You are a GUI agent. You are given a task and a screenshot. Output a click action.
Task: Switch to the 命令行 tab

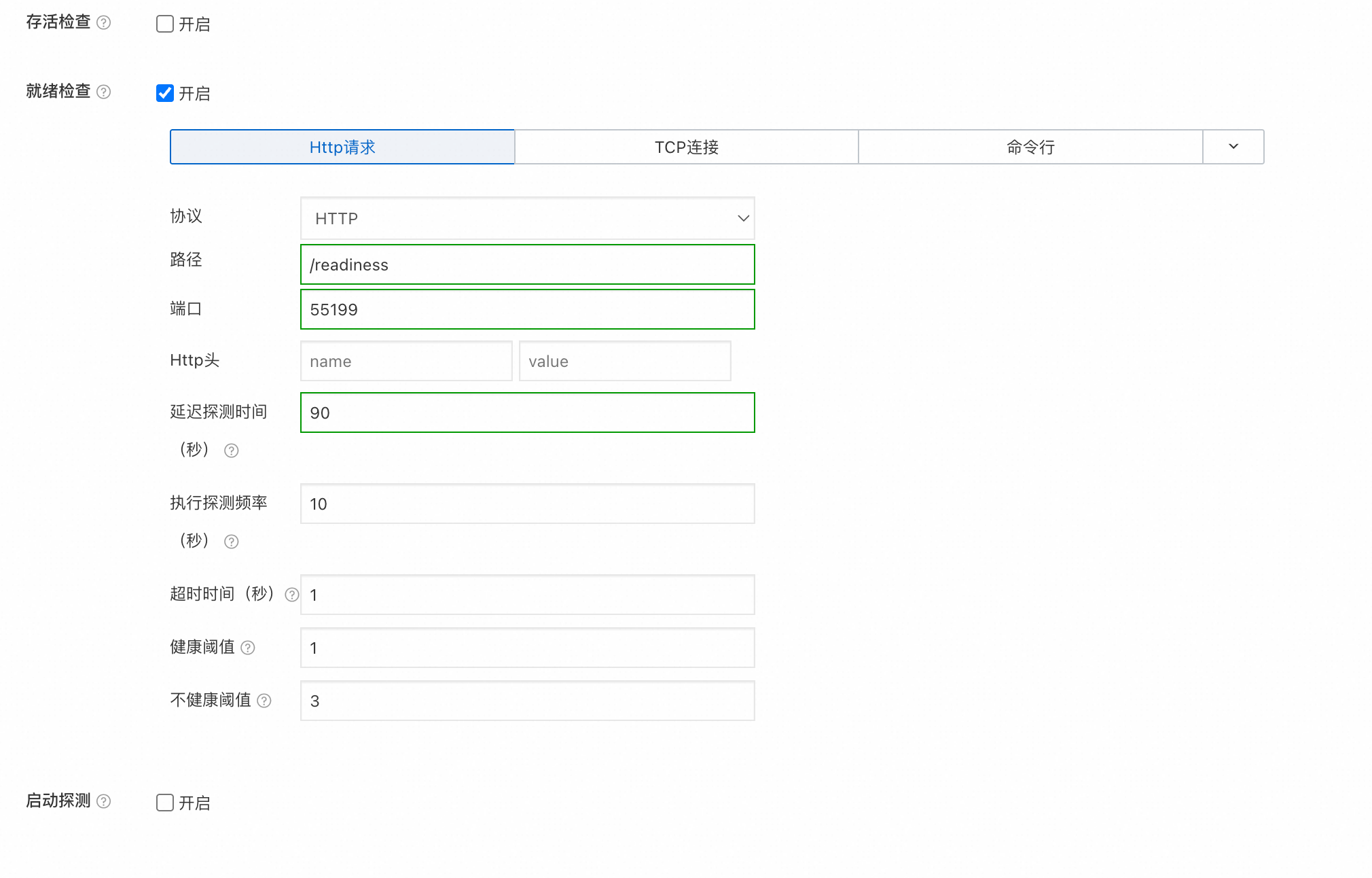pyautogui.click(x=1031, y=147)
